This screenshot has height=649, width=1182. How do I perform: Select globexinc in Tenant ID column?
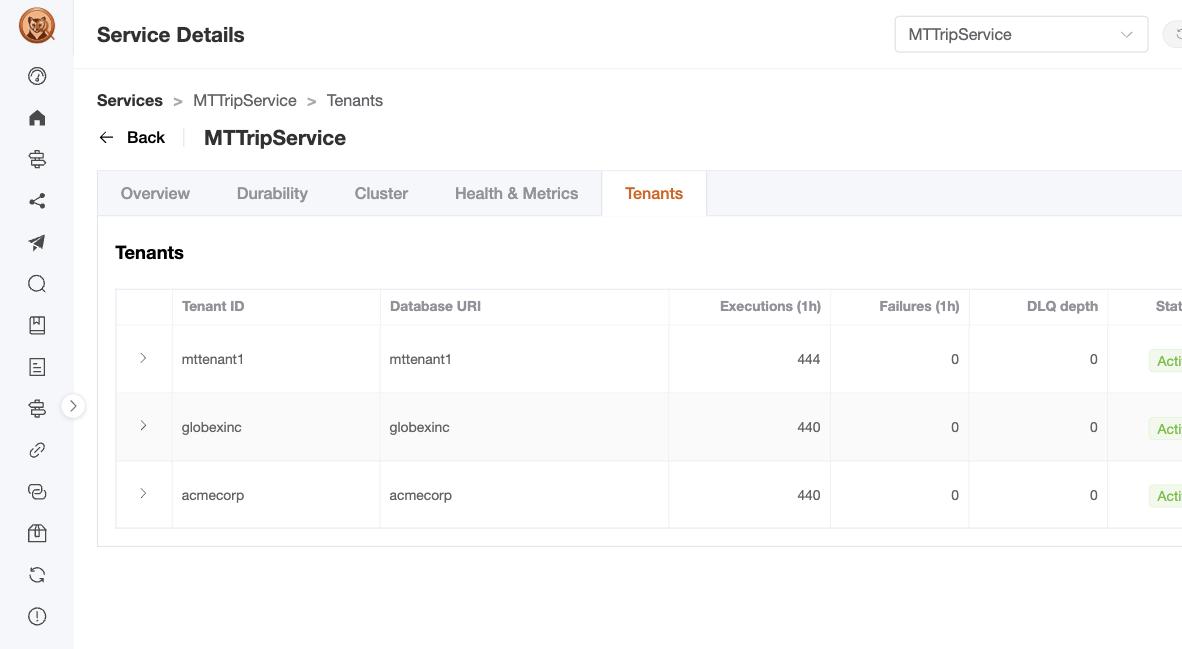212,427
